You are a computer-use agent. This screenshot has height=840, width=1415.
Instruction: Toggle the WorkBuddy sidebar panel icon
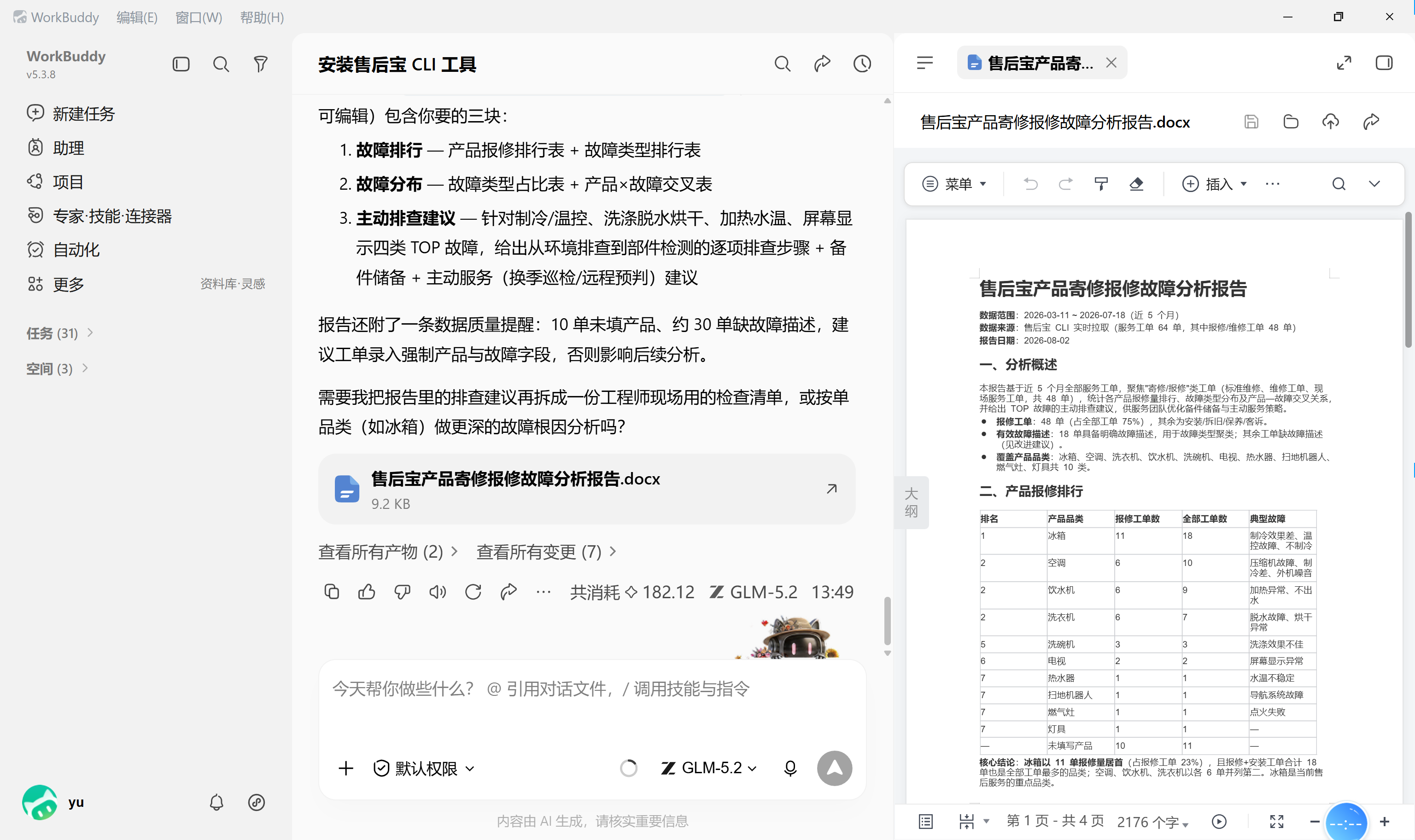click(x=181, y=64)
